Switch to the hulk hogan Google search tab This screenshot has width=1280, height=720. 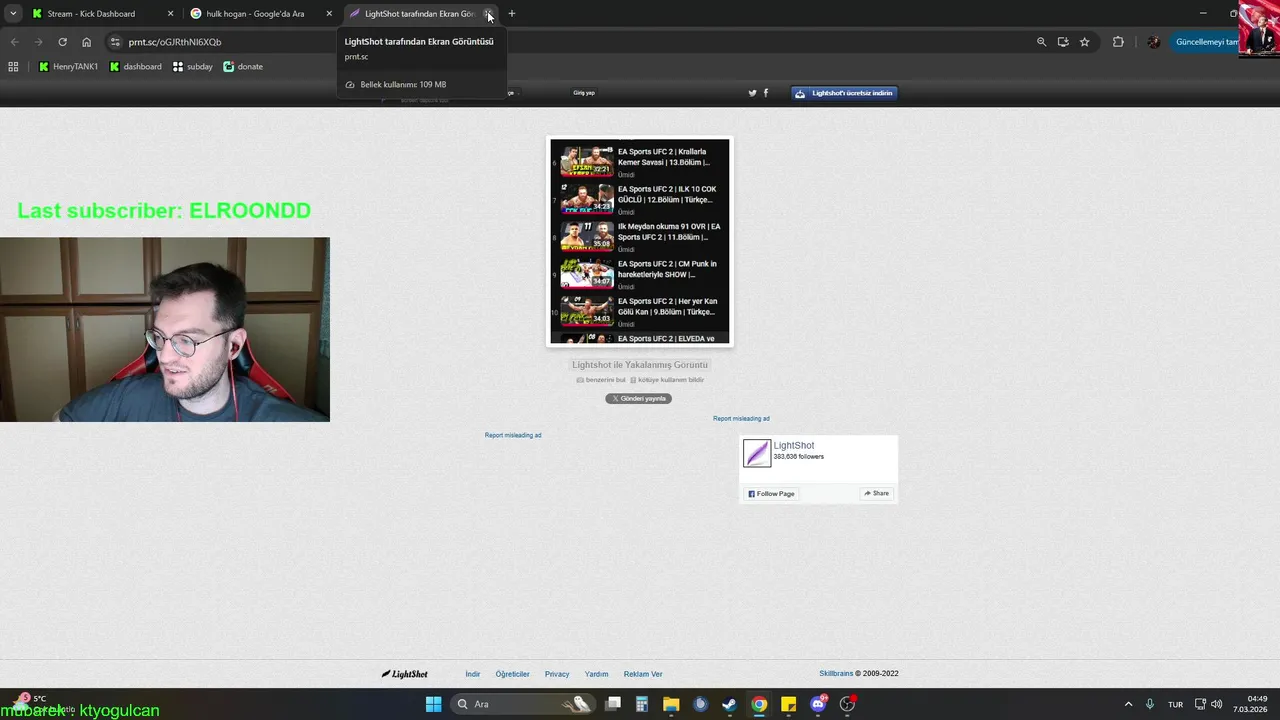260,14
